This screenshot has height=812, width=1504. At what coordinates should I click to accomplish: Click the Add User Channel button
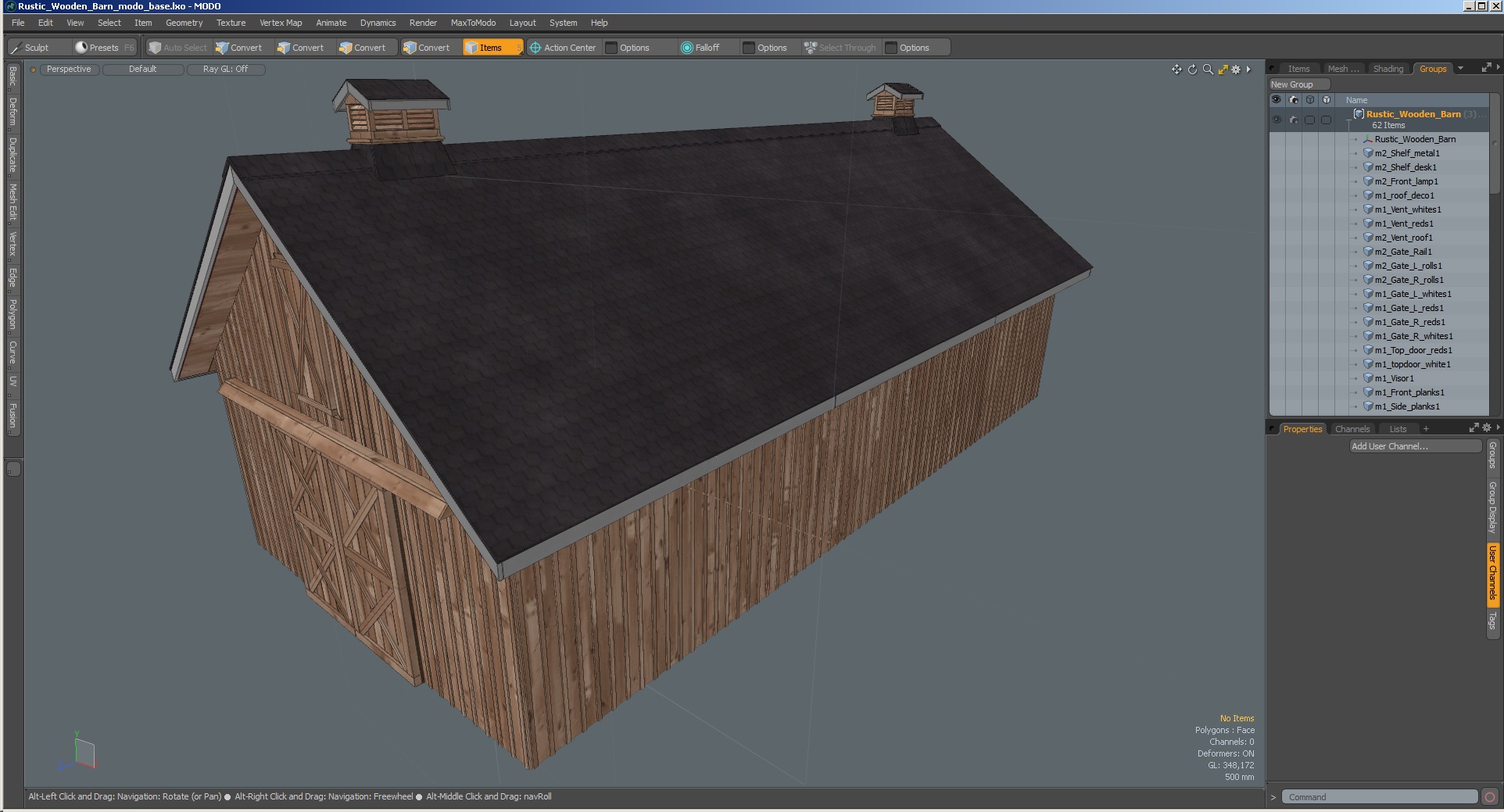1415,446
